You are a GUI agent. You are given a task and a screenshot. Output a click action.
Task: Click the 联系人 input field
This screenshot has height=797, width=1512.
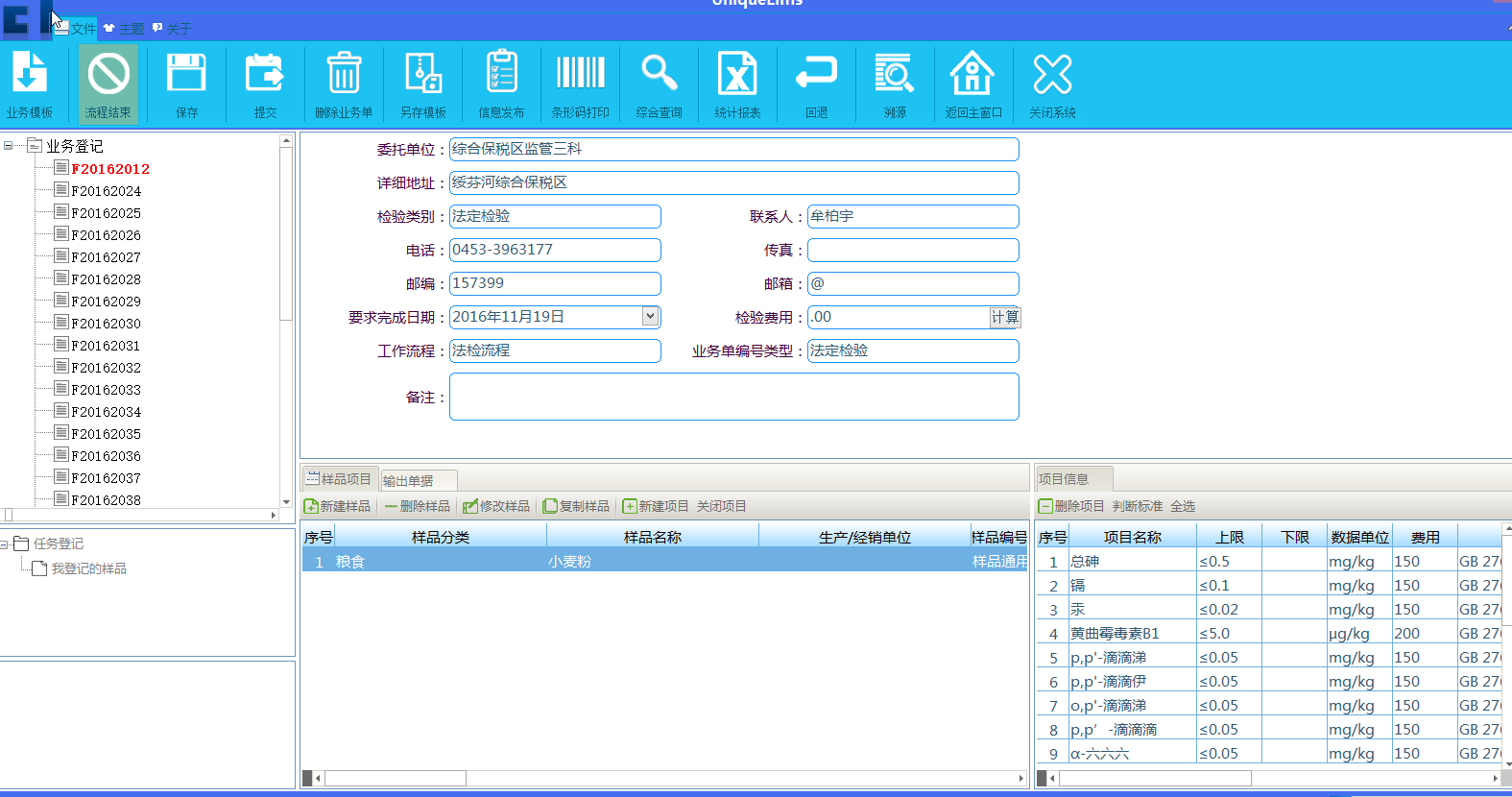tap(913, 216)
